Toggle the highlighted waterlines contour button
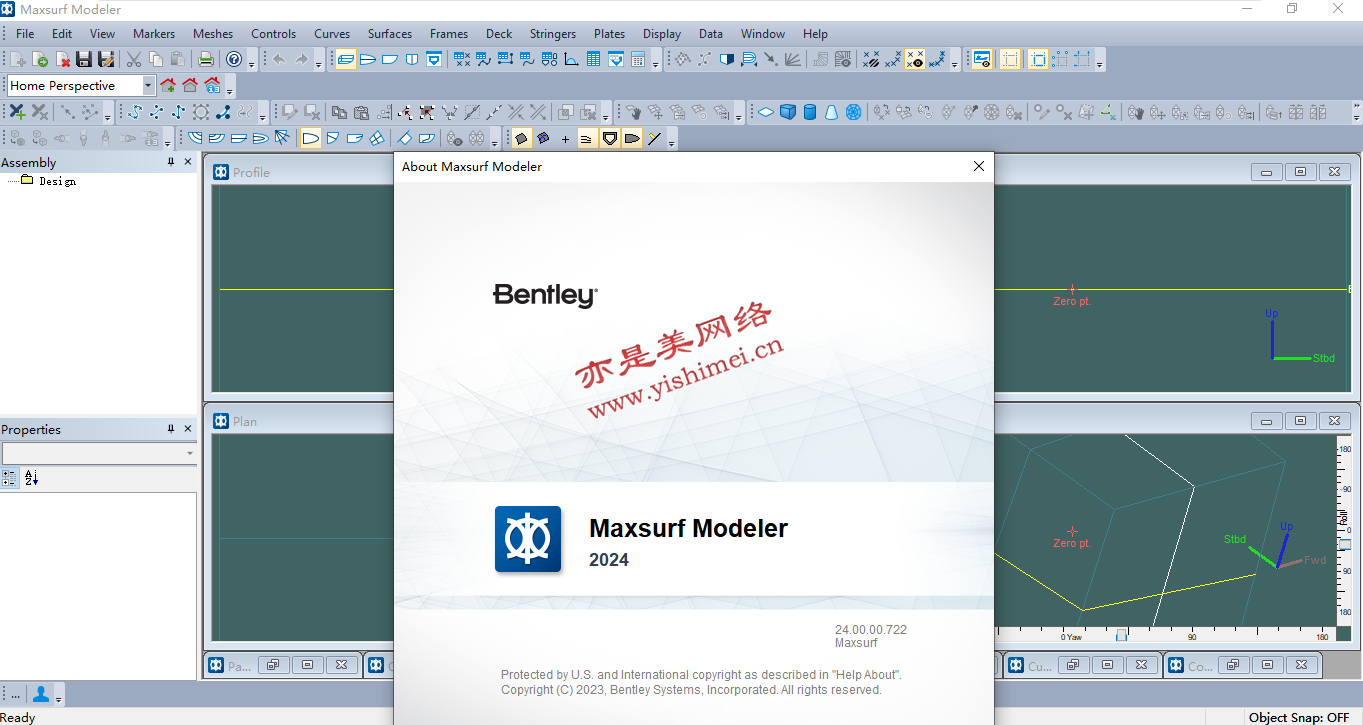The image size is (1363, 725). 585,138
